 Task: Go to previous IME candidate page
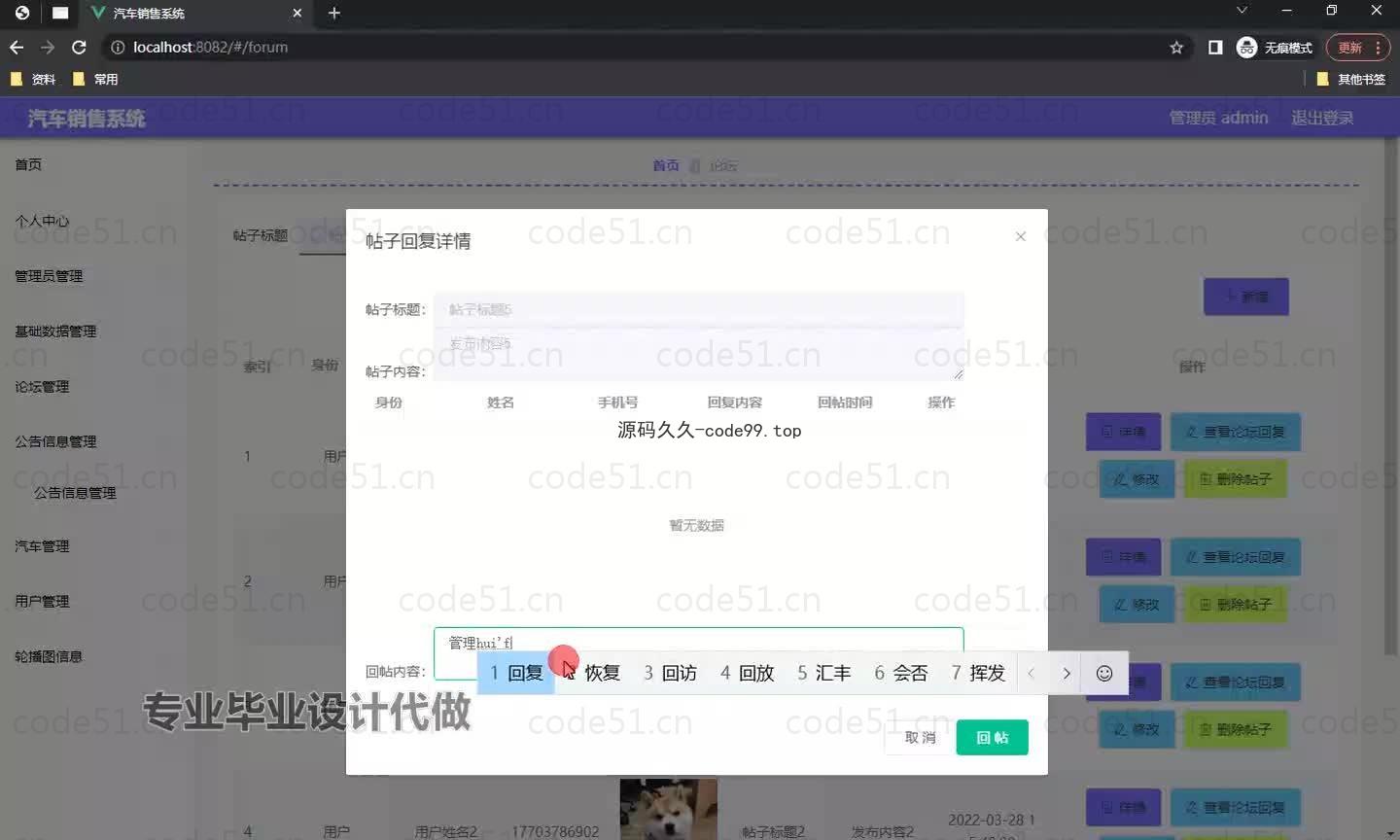tap(1032, 673)
